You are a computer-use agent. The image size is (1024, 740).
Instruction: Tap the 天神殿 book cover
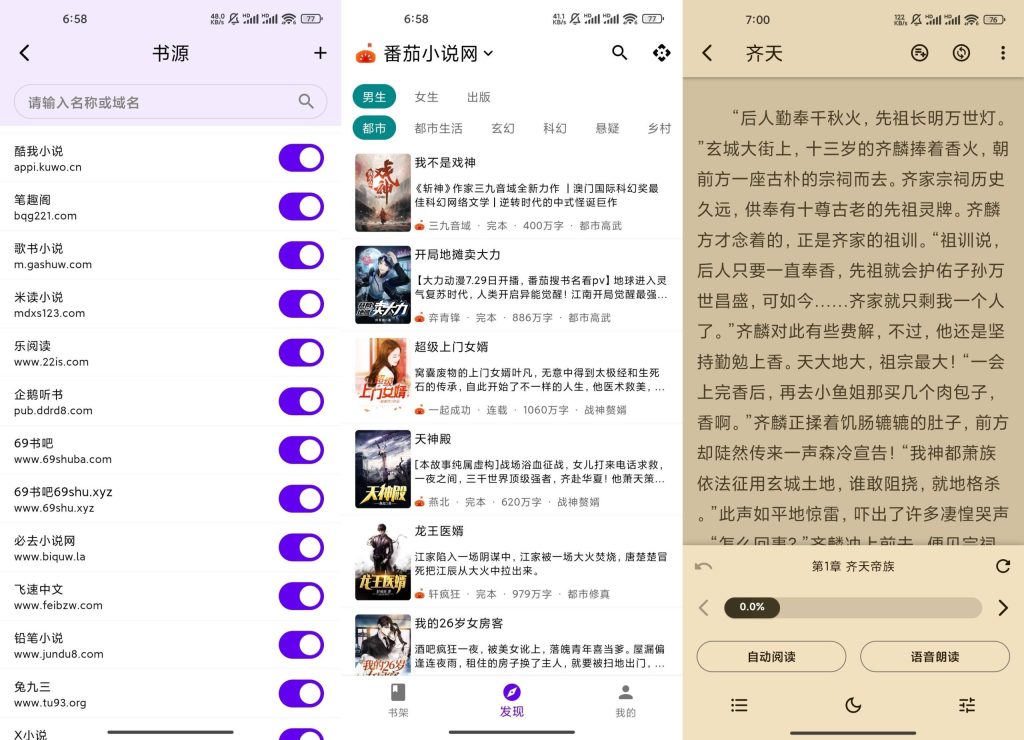point(383,469)
